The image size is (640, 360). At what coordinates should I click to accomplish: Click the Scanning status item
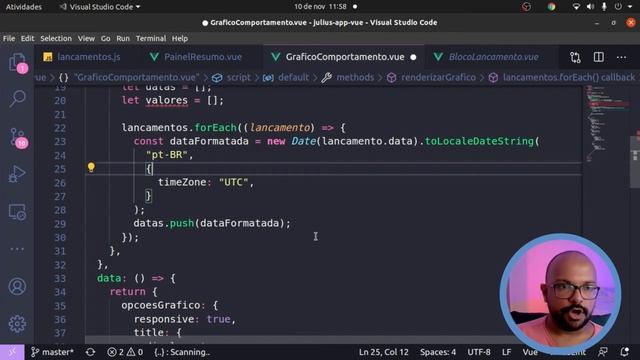pos(182,352)
